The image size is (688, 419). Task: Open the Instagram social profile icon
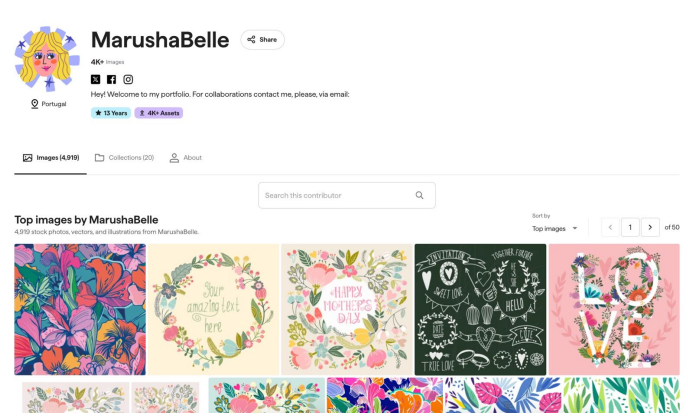128,79
